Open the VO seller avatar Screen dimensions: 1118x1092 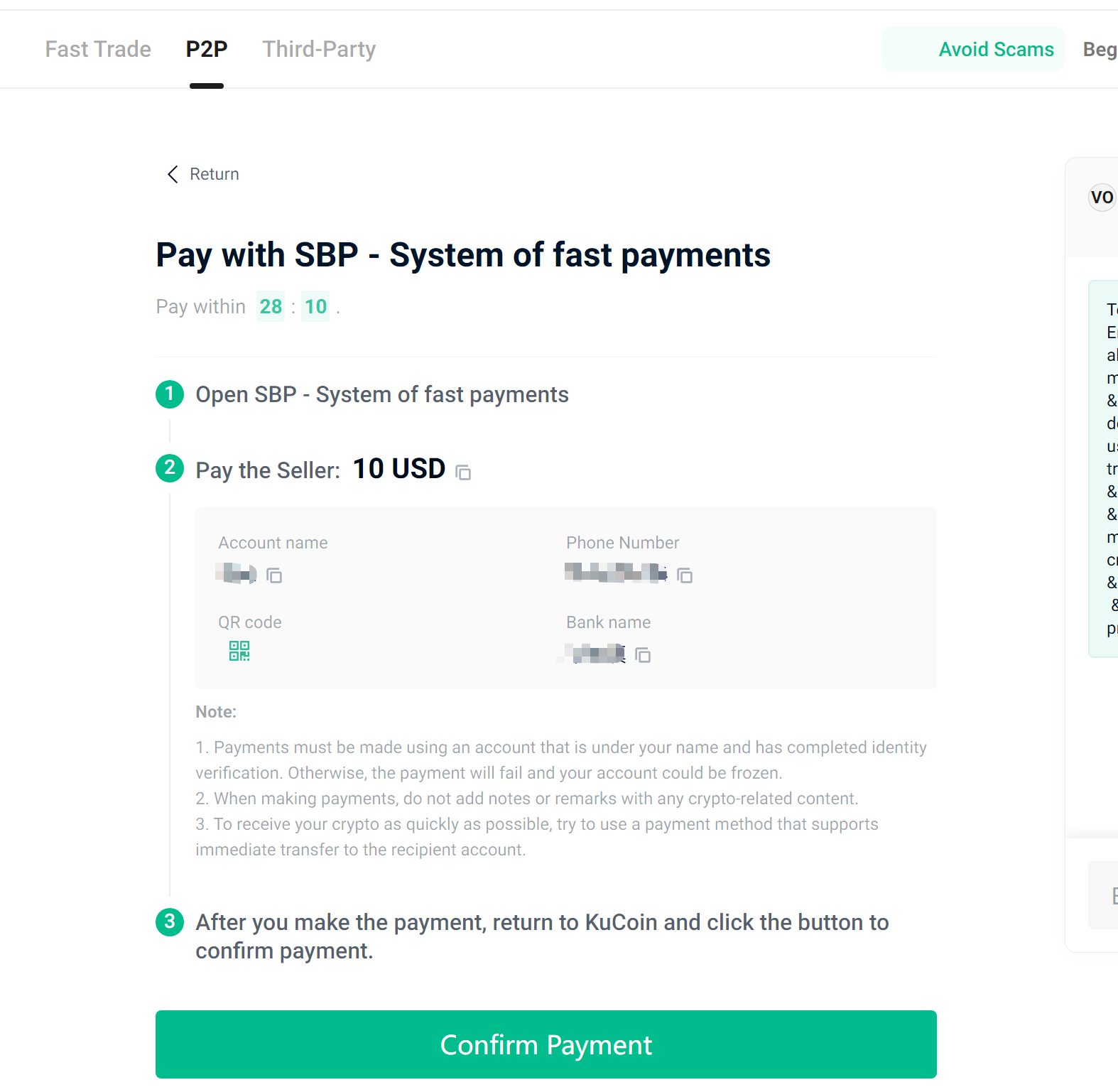click(x=1102, y=197)
